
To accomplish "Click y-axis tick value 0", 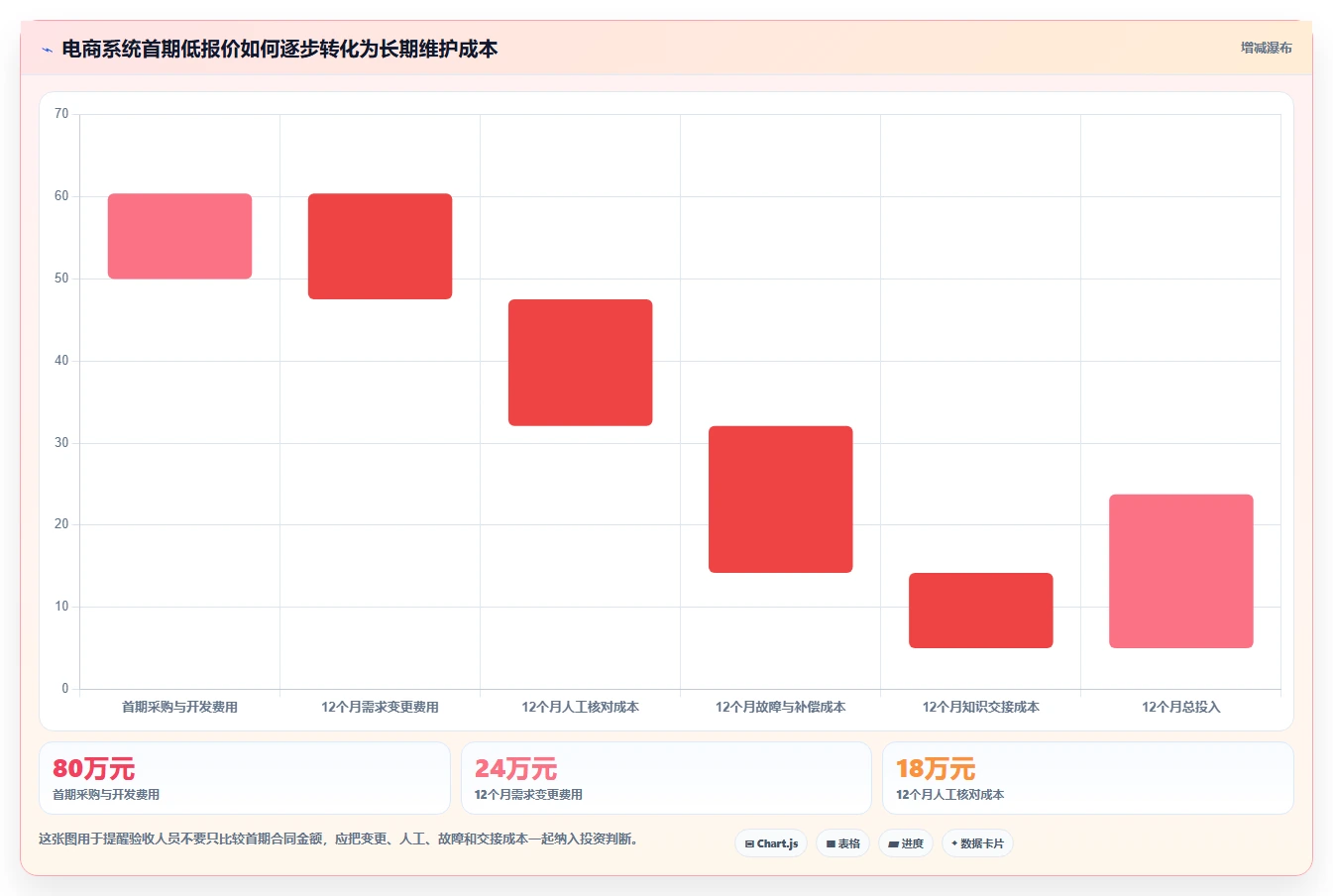I will click(65, 689).
